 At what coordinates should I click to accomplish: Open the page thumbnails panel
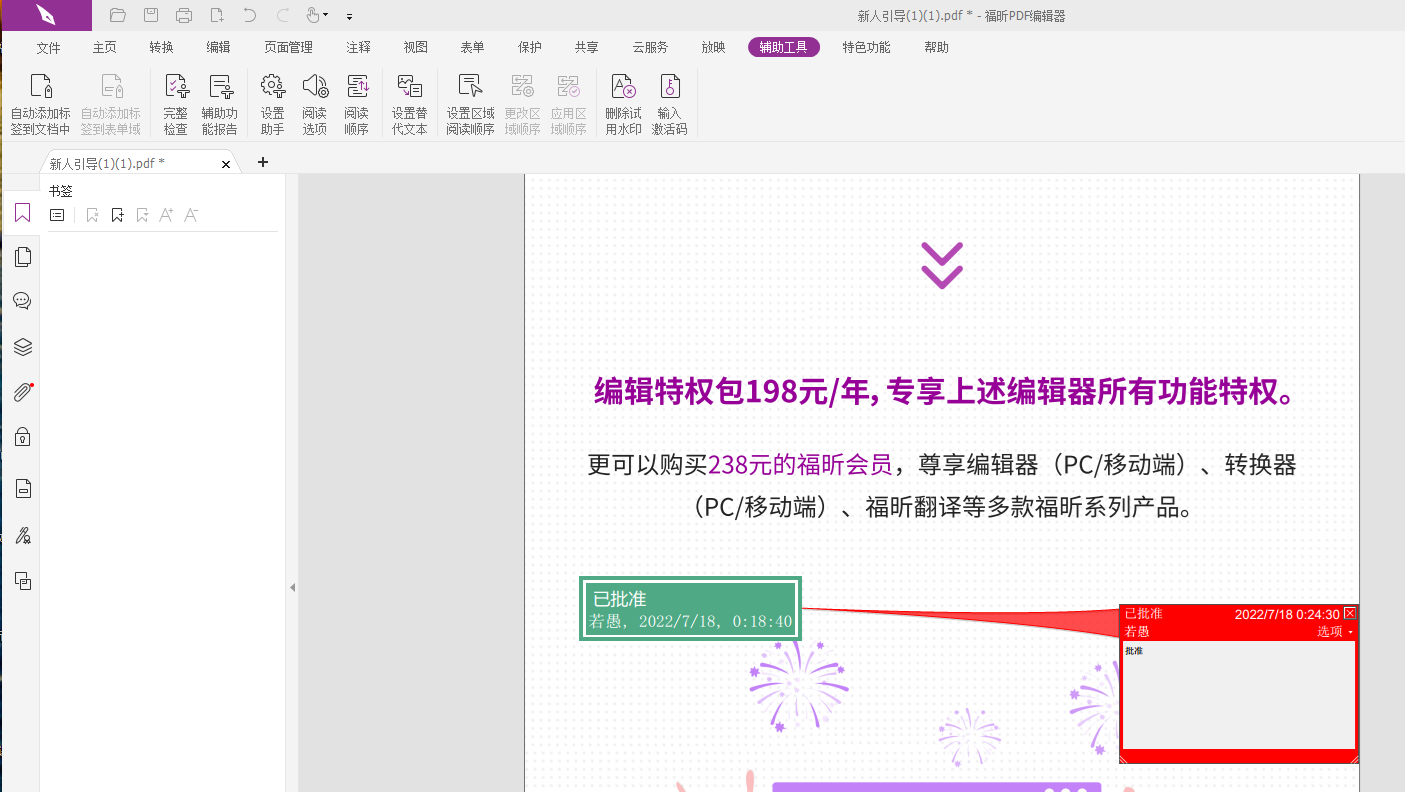pyautogui.click(x=22, y=256)
